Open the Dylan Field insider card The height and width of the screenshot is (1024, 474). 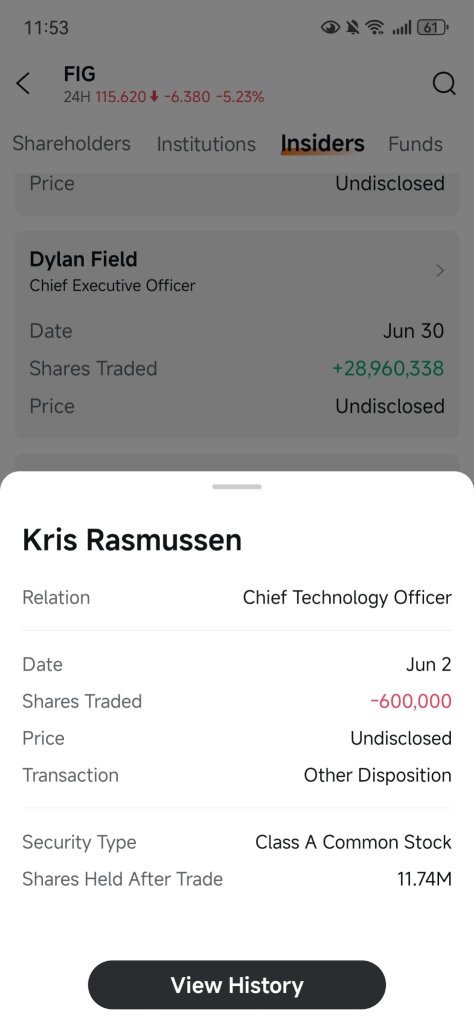coord(237,334)
